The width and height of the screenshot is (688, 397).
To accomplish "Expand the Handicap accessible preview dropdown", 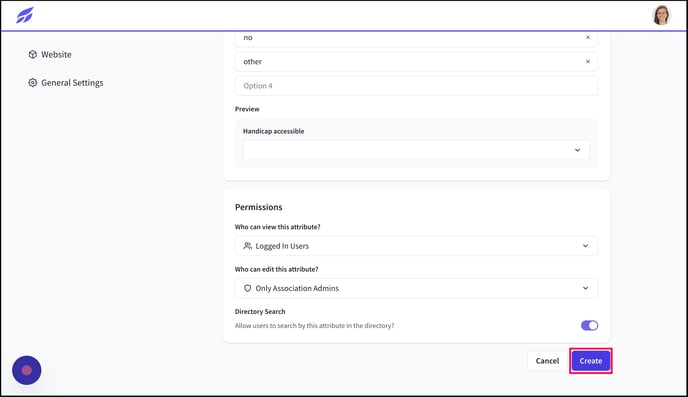I will tap(416, 150).
